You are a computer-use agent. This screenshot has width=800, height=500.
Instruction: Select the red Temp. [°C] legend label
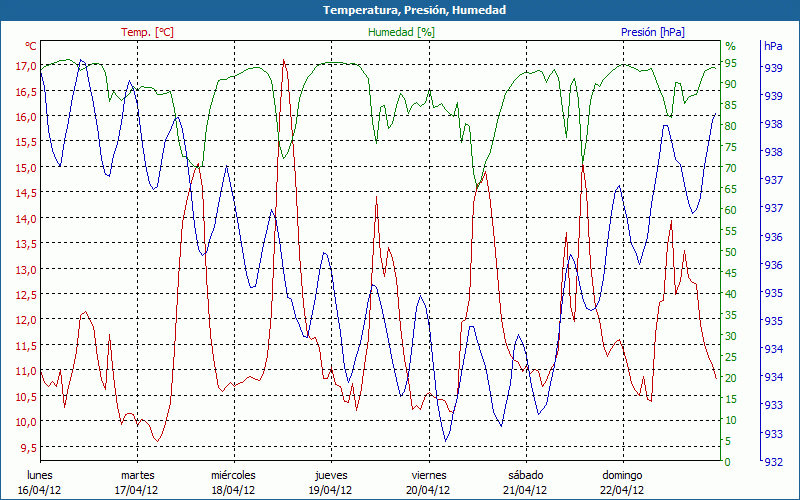[x=147, y=32]
